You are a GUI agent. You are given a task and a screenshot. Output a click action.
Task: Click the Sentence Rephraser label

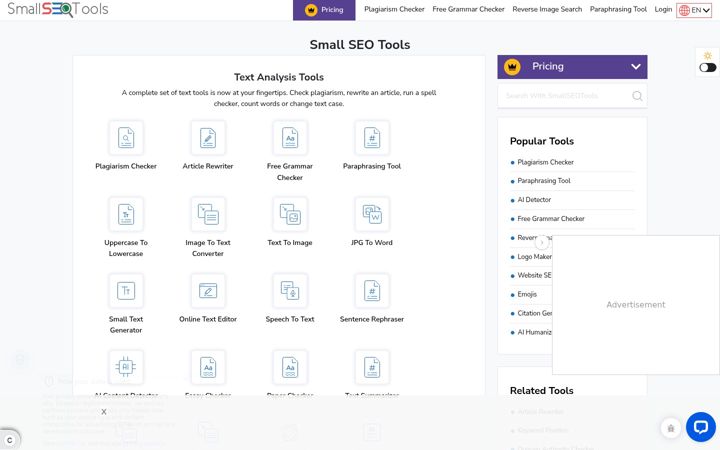[372, 319]
